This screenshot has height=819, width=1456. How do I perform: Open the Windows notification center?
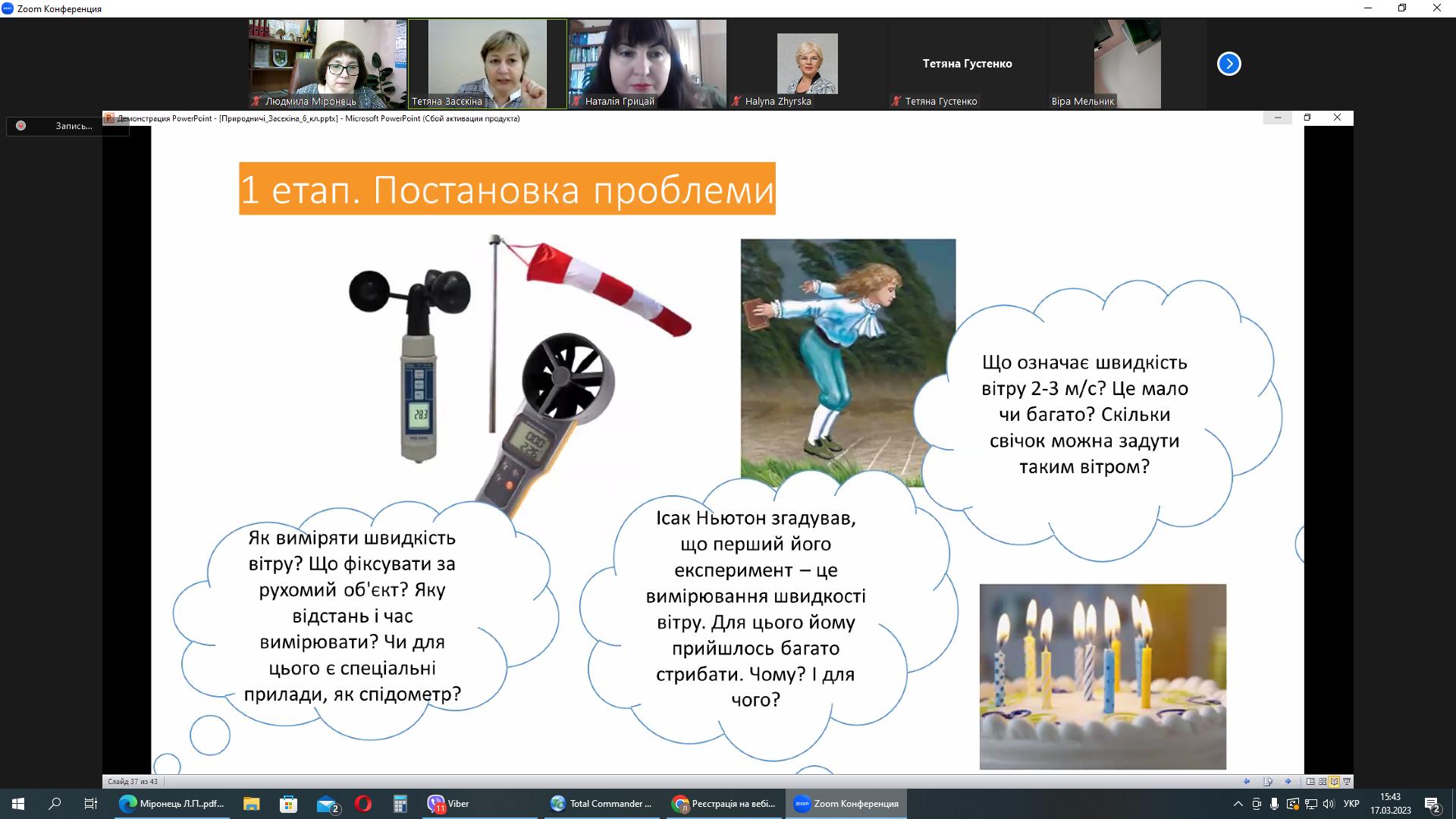click(x=1432, y=804)
